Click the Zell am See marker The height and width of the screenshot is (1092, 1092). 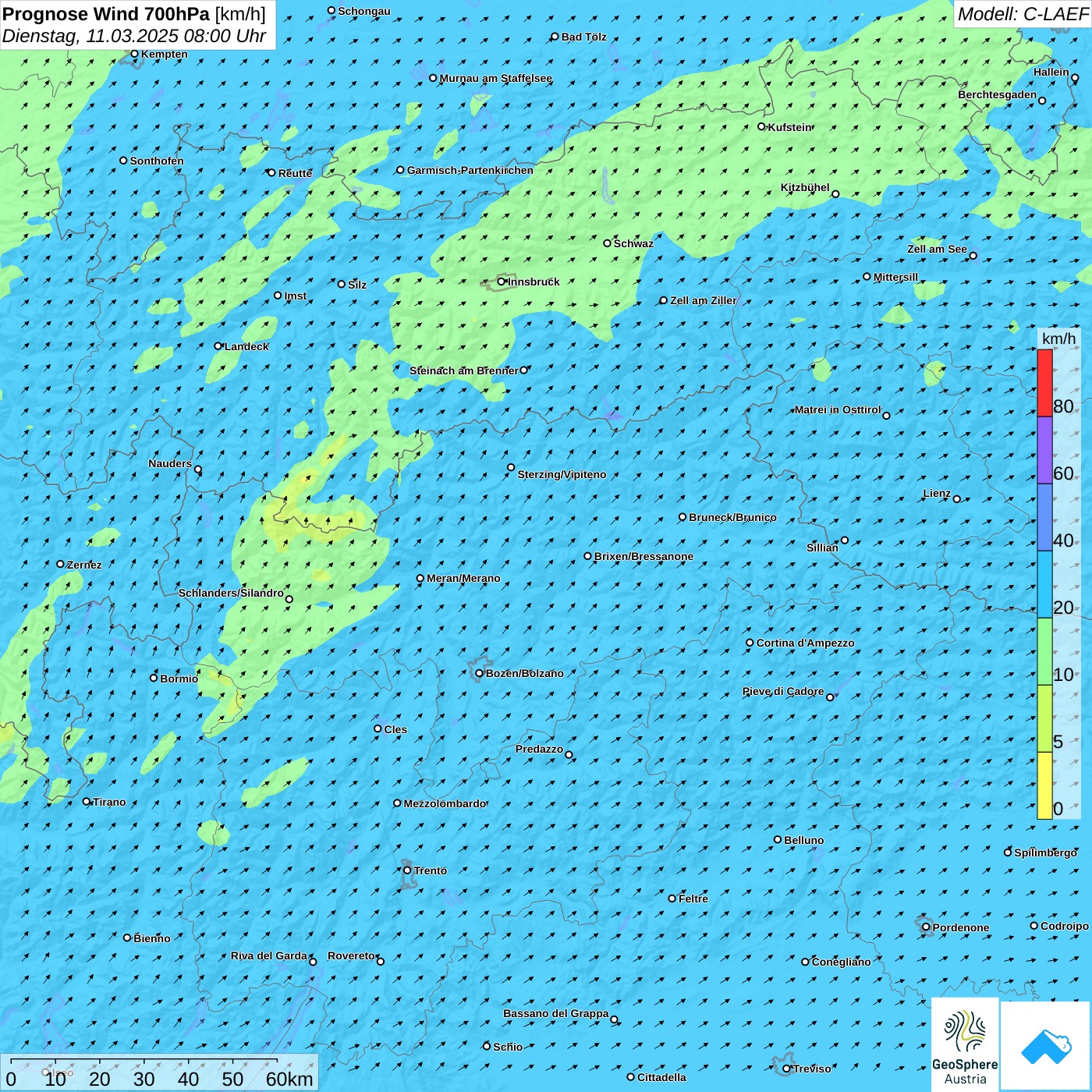(x=973, y=256)
